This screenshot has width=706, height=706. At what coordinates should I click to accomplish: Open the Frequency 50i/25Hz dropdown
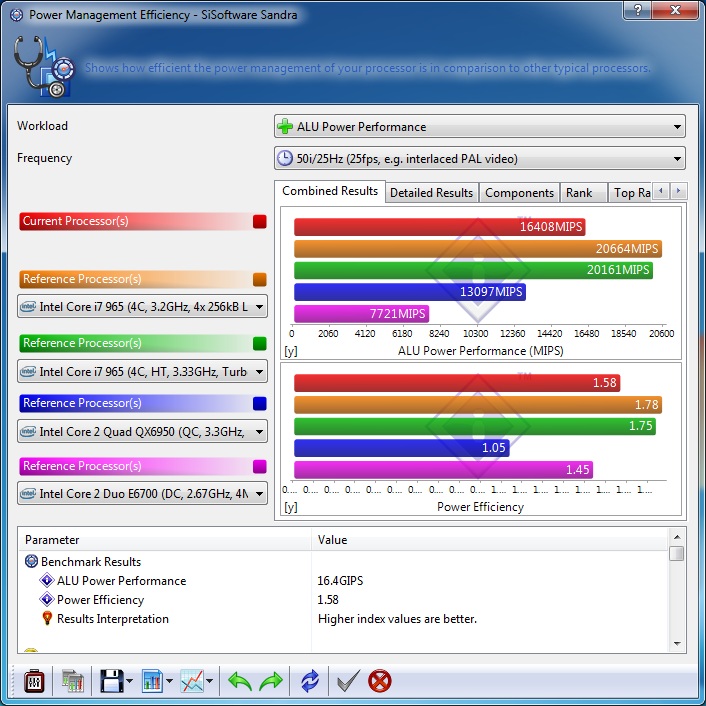(480, 158)
